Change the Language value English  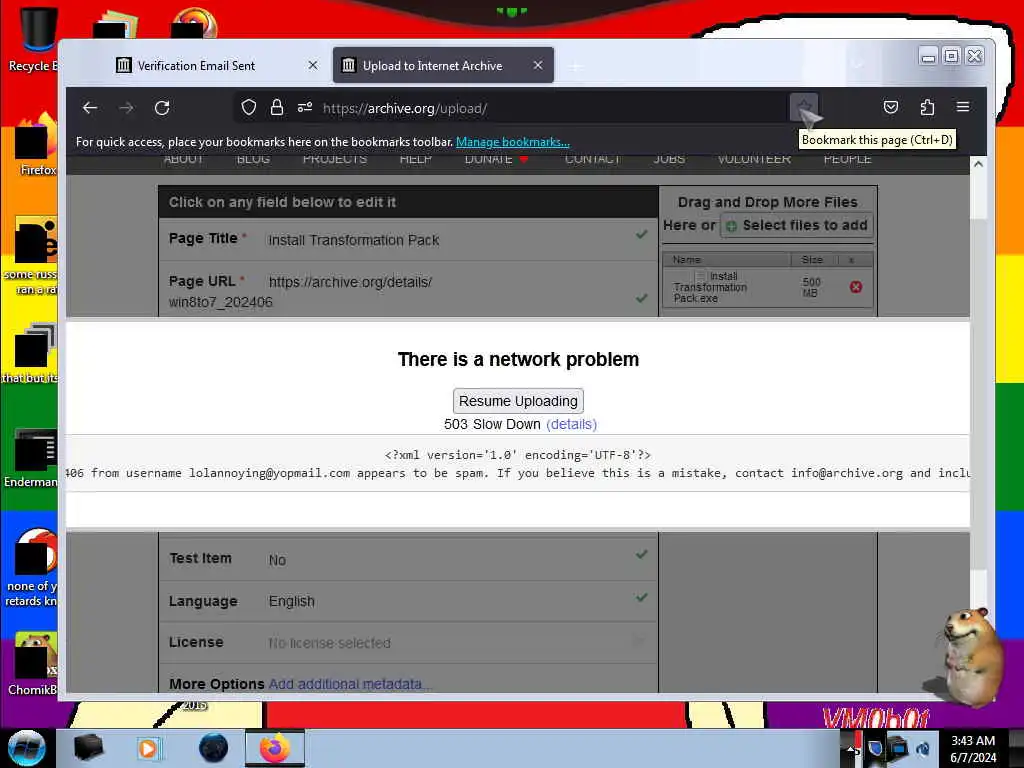coord(291,601)
